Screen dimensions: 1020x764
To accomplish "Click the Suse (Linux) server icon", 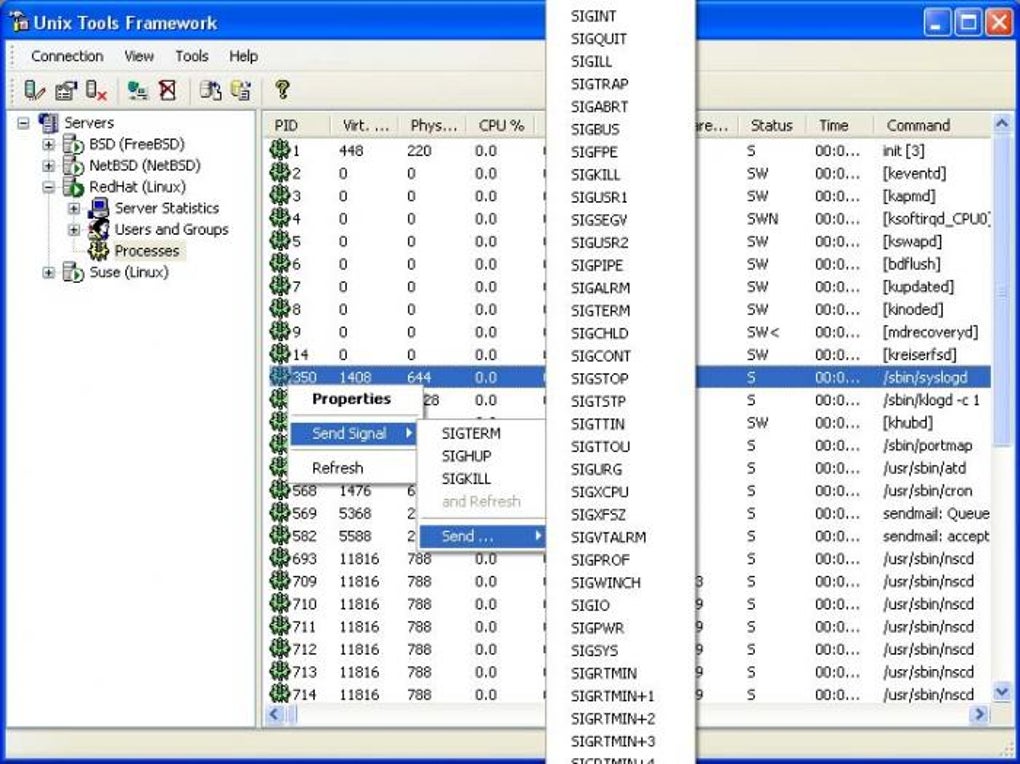I will [x=73, y=272].
